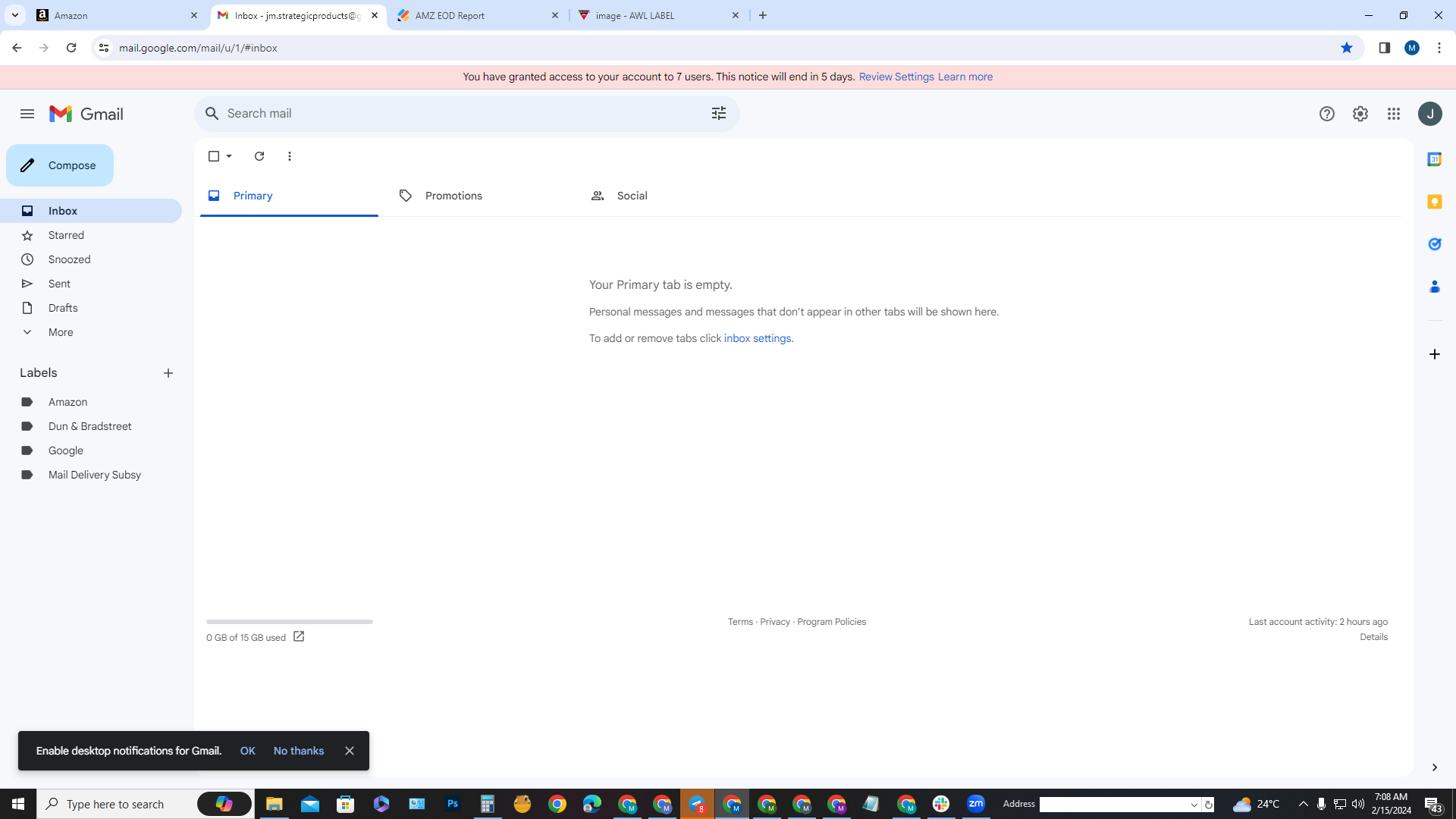
Task: Switch to the Promotions tab
Action: tap(481, 196)
